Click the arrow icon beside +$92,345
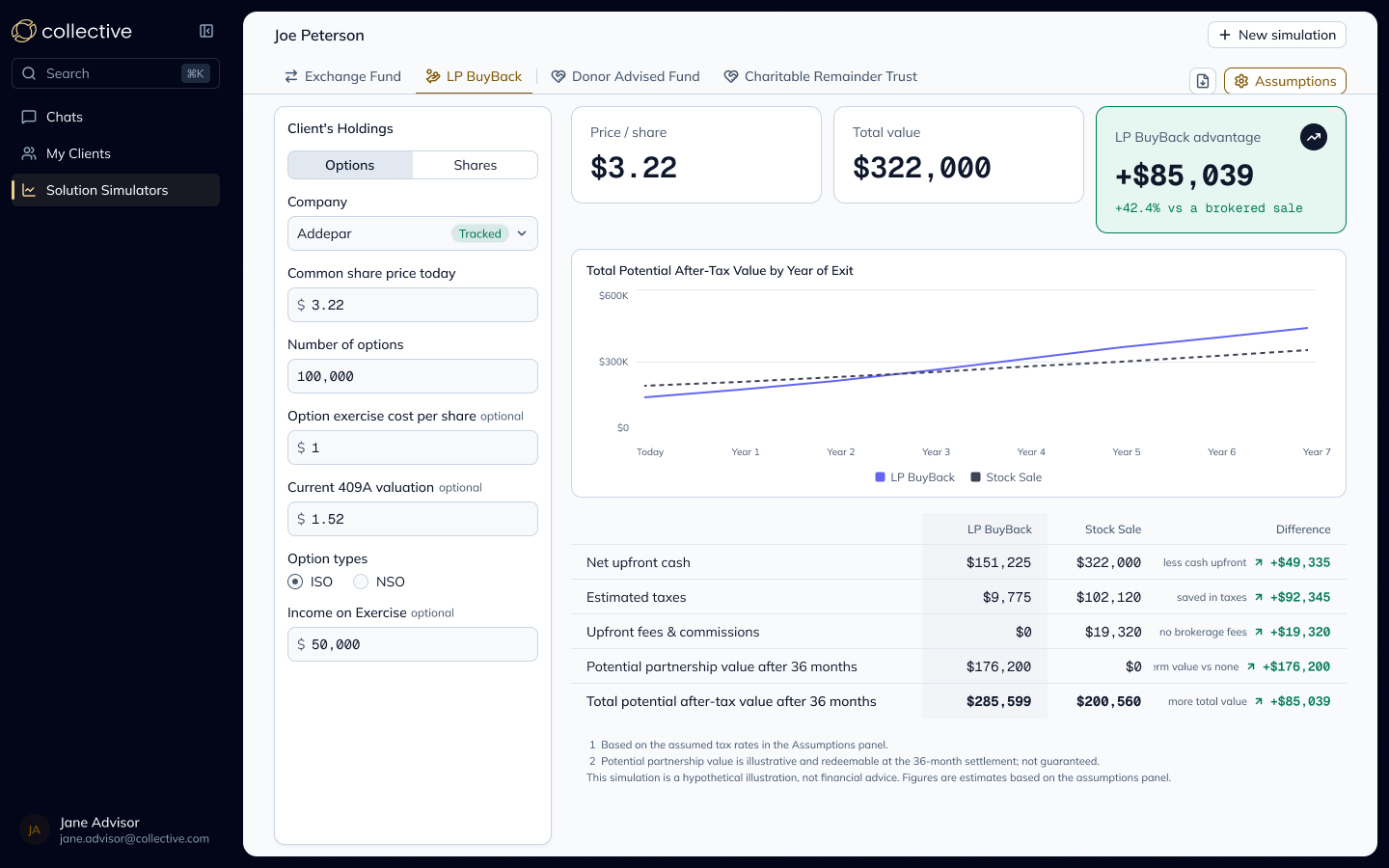This screenshot has width=1389, height=868. 1259,597
